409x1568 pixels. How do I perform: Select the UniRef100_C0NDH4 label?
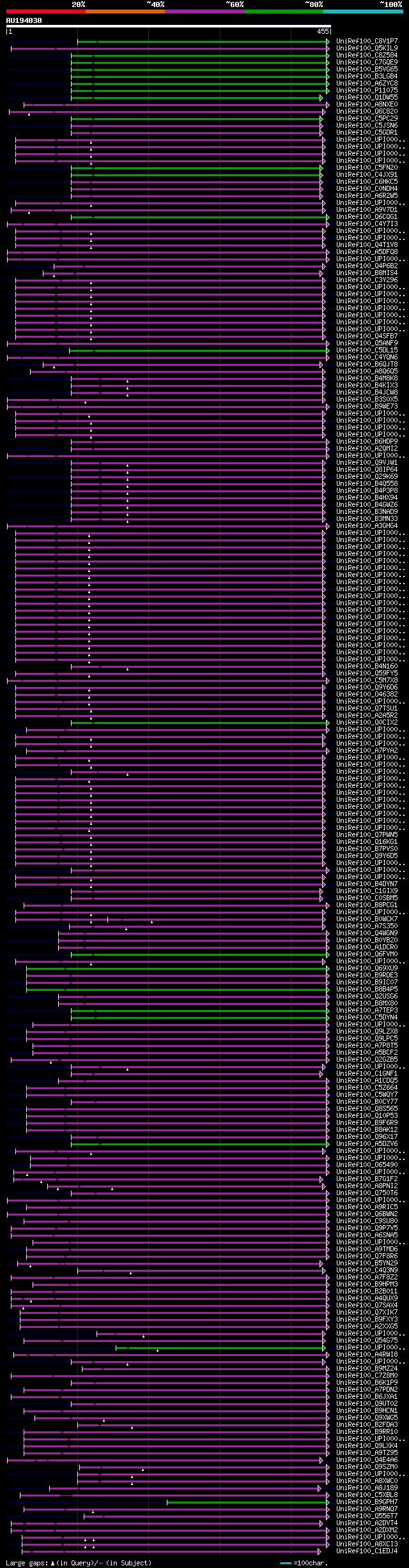point(367,188)
